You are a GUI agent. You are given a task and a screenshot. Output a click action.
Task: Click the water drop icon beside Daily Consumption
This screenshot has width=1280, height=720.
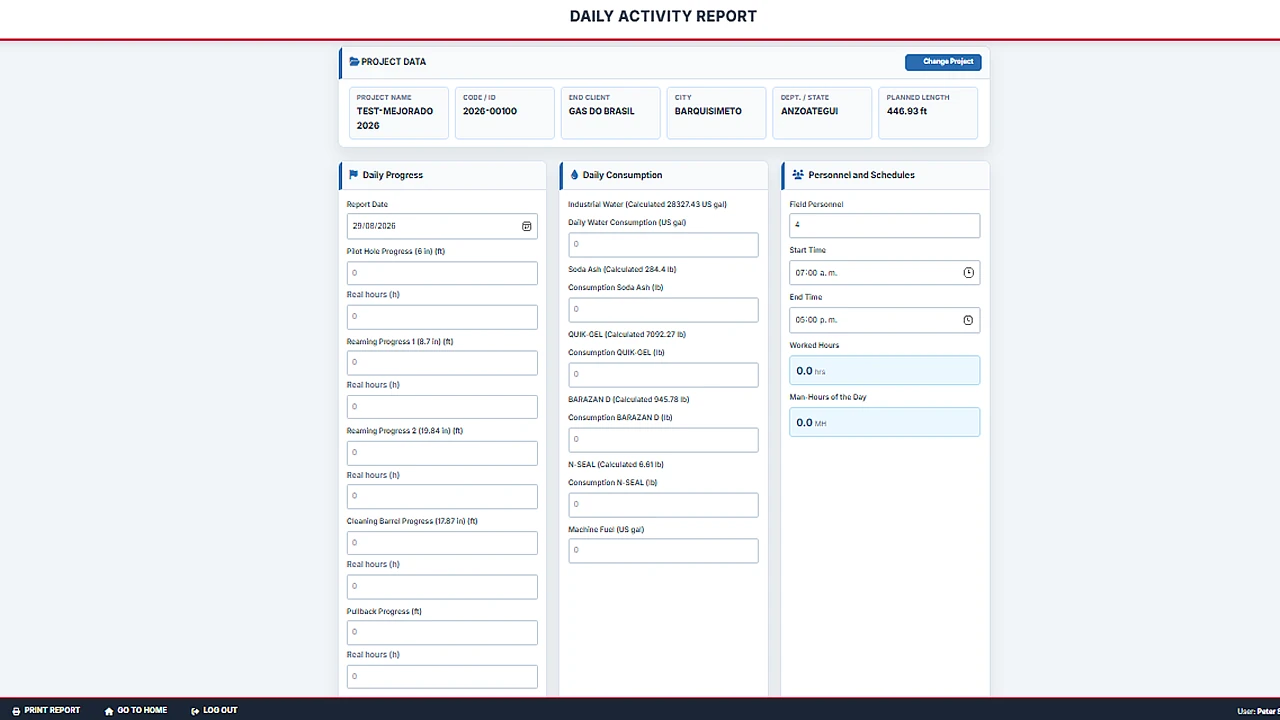[x=574, y=175]
